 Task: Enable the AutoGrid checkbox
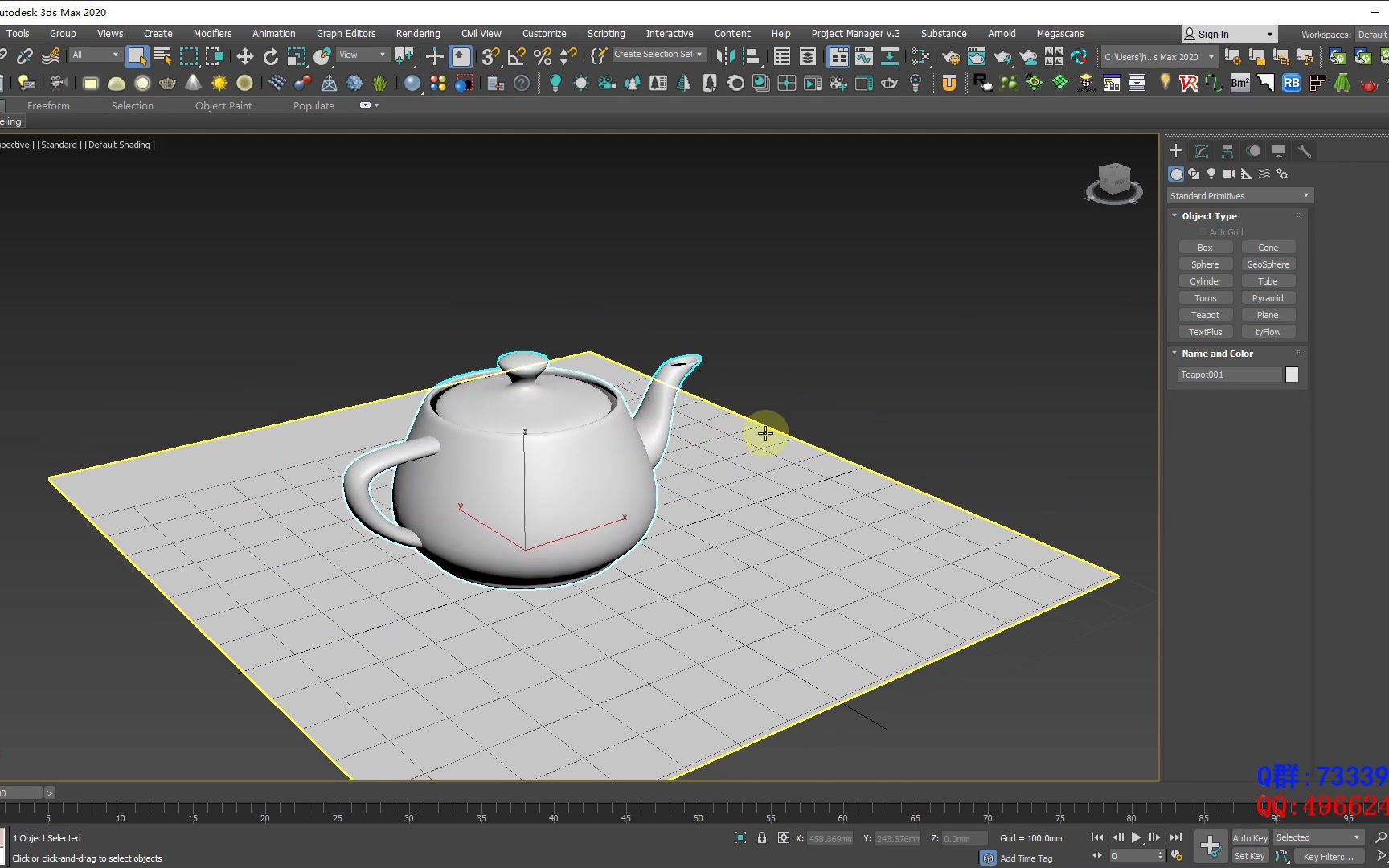[x=1203, y=232]
